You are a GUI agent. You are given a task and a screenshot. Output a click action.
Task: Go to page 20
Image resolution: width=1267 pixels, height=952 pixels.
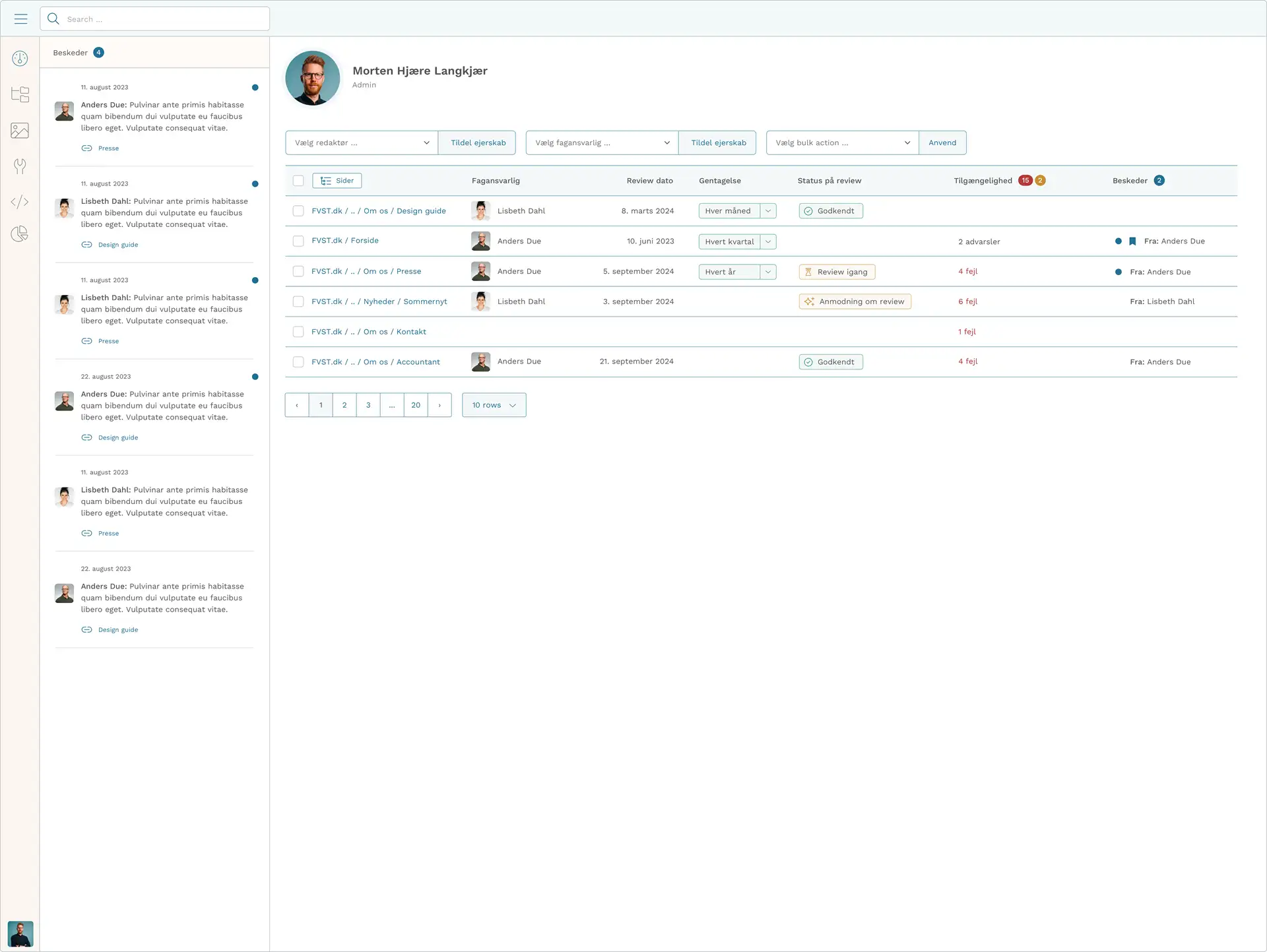(416, 405)
